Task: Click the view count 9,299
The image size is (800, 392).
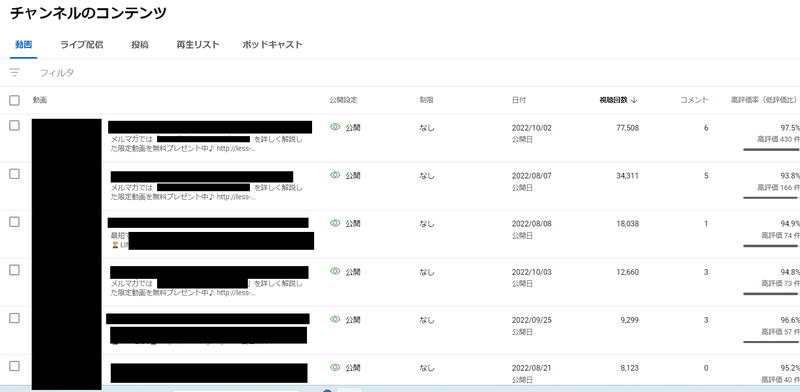Action: (x=630, y=320)
